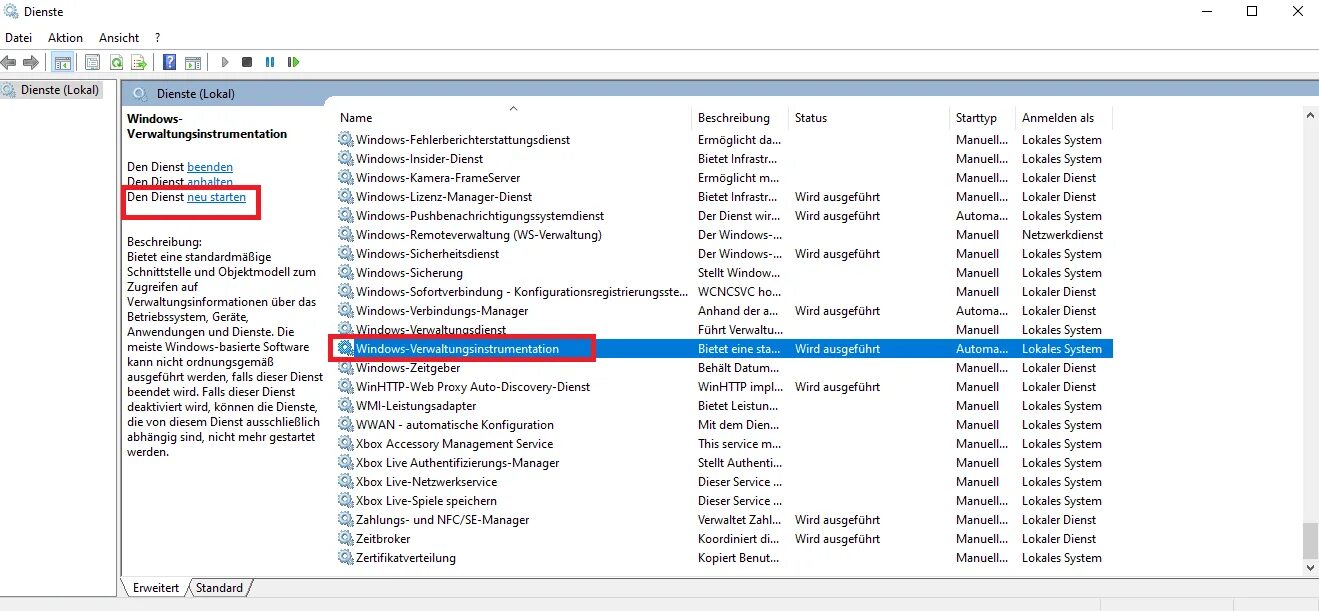This screenshot has height=611, width=1319.
Task: Go forward with the toolbar Forward arrow
Action: click(30, 62)
